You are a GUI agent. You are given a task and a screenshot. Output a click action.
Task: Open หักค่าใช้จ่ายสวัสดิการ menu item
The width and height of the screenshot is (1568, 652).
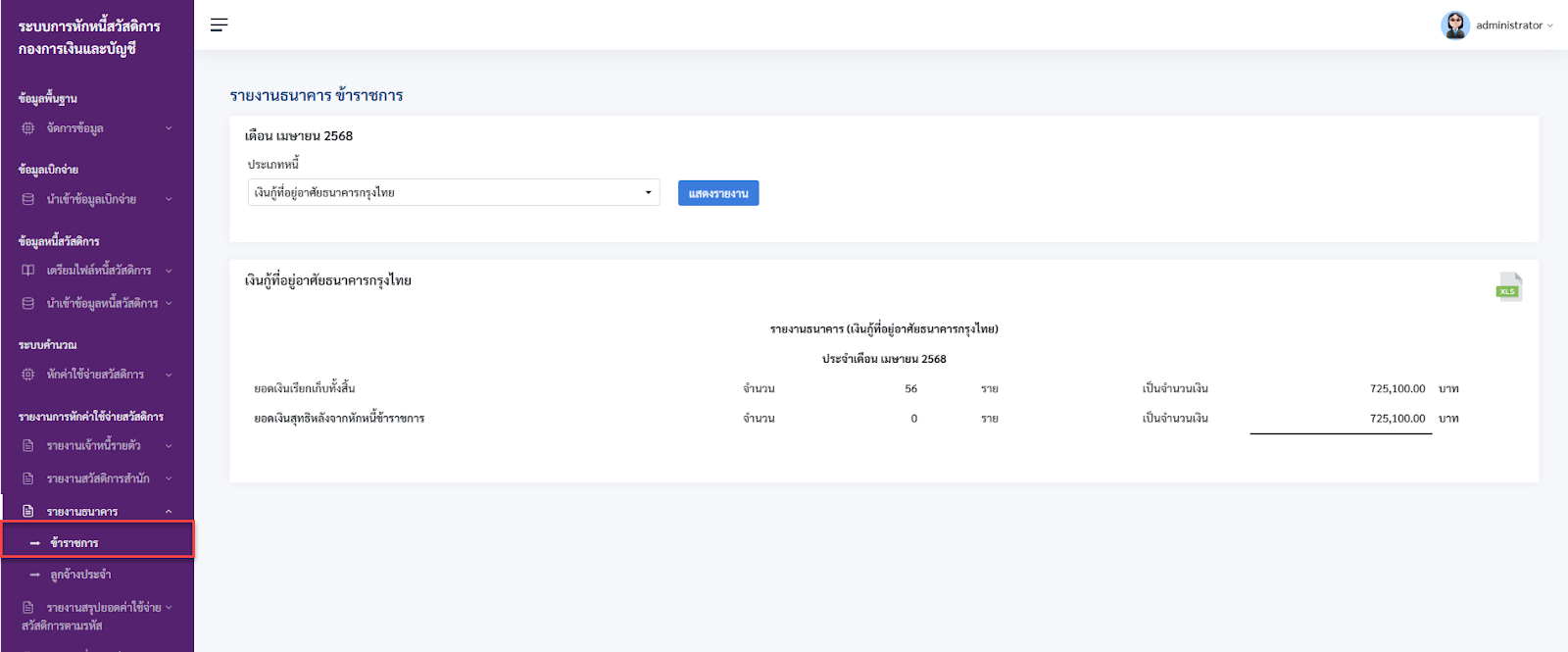pyautogui.click(x=97, y=375)
